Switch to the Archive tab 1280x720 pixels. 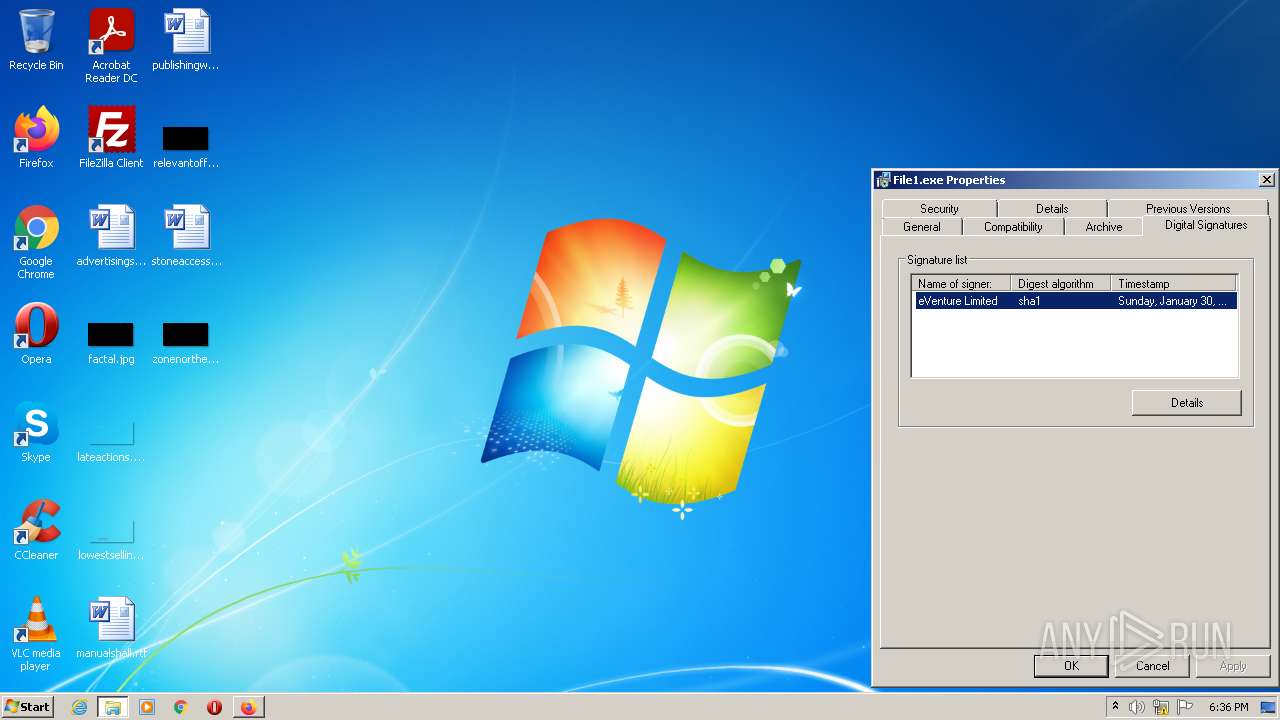(x=1104, y=227)
